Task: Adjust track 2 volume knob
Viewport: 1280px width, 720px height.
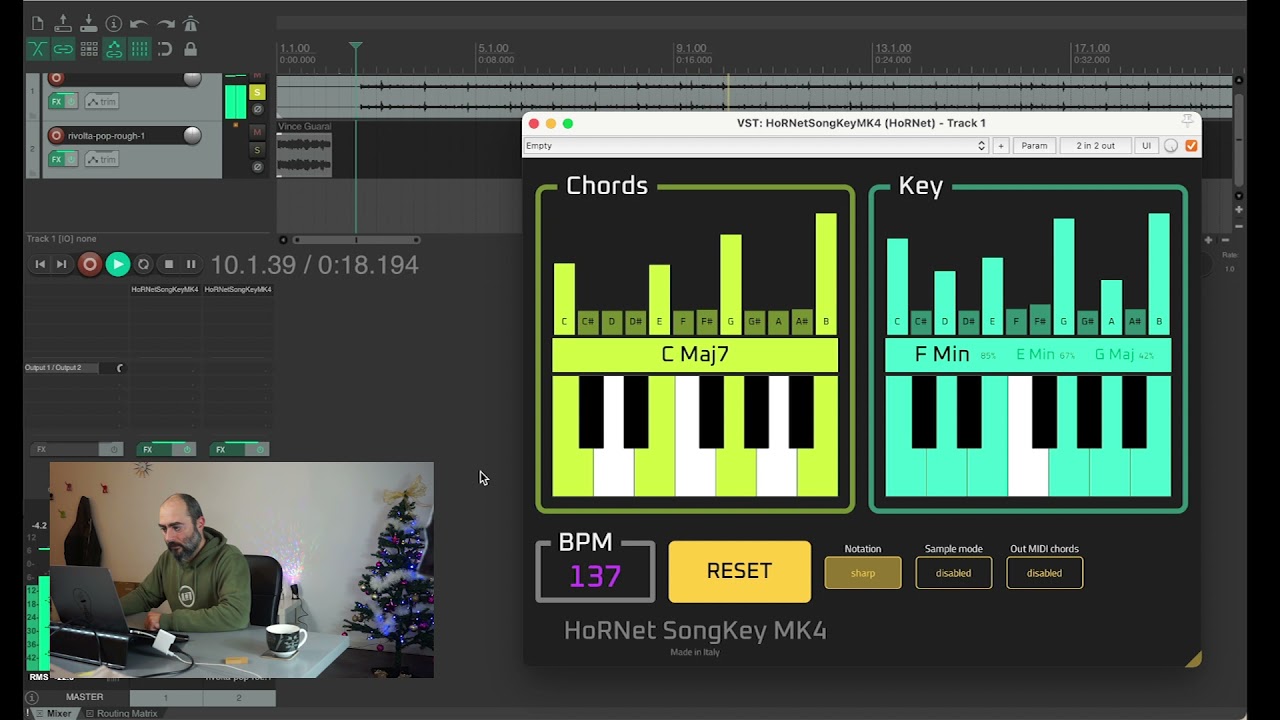Action: 192,135
